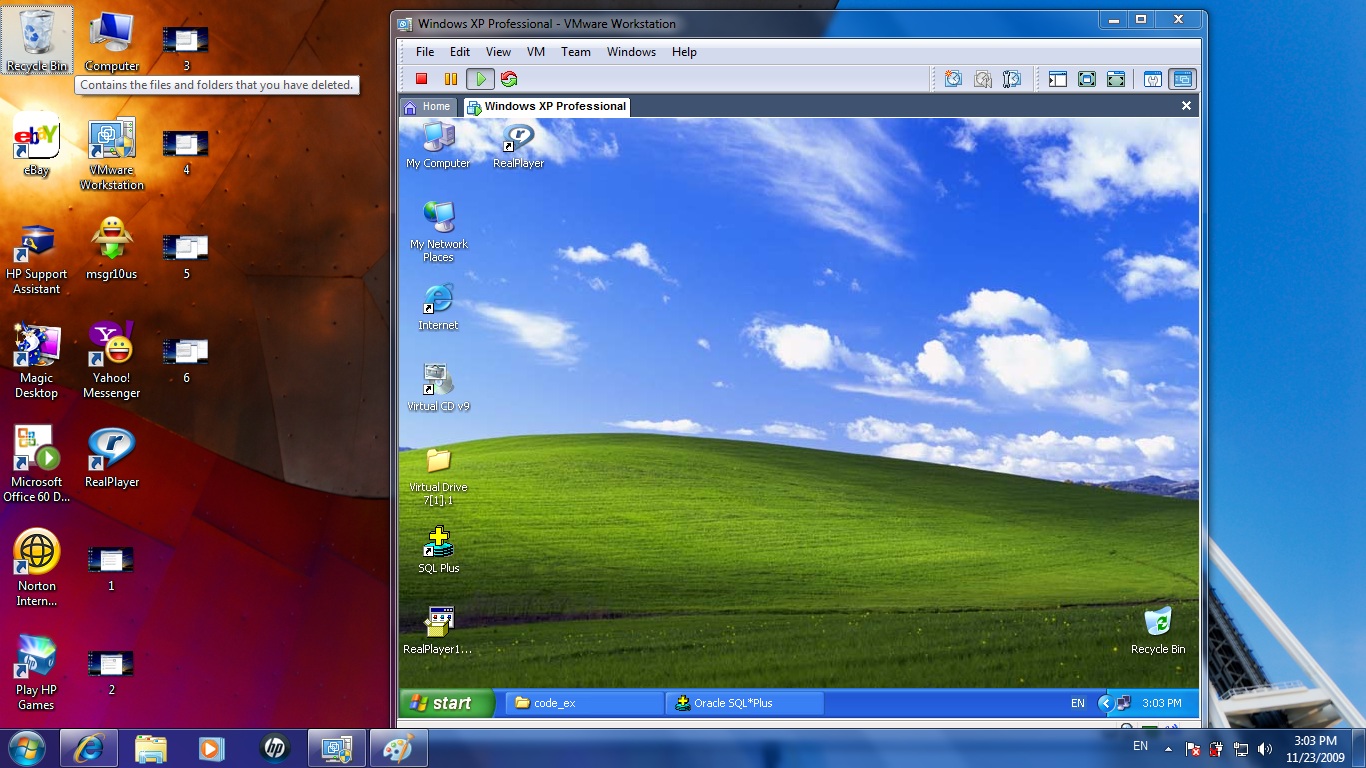Screen dimensions: 1366x768
Task: Click the green Power On play button
Action: point(480,79)
